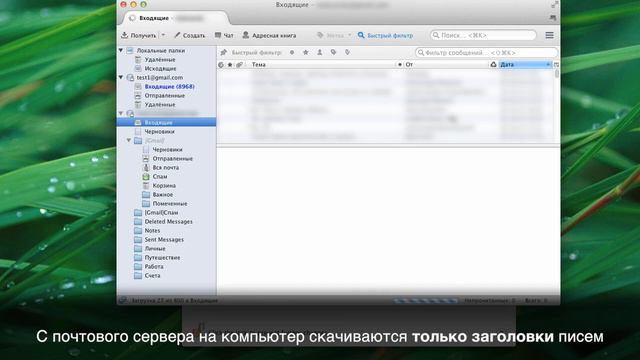
Task: Open the Помеченные folder
Action: [169, 203]
